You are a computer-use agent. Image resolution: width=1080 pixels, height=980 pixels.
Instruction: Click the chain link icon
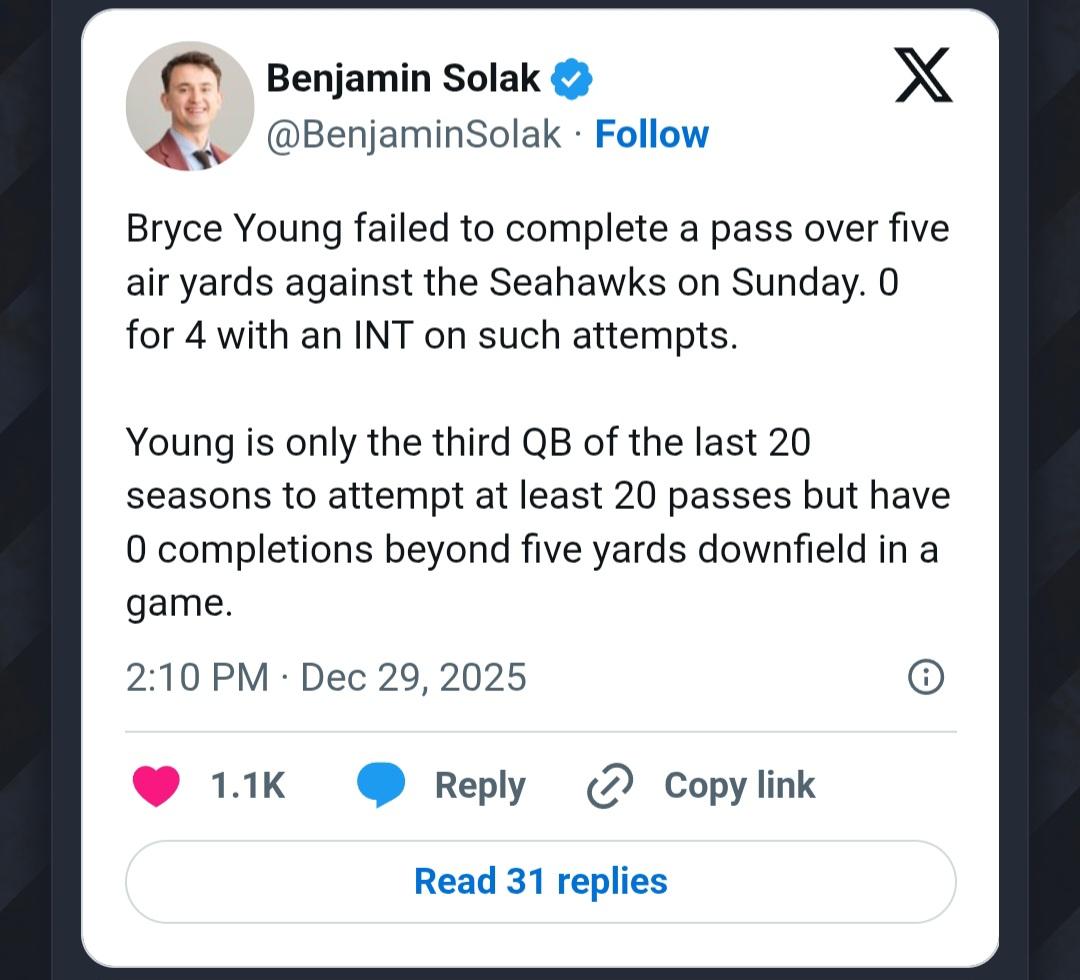pos(610,785)
